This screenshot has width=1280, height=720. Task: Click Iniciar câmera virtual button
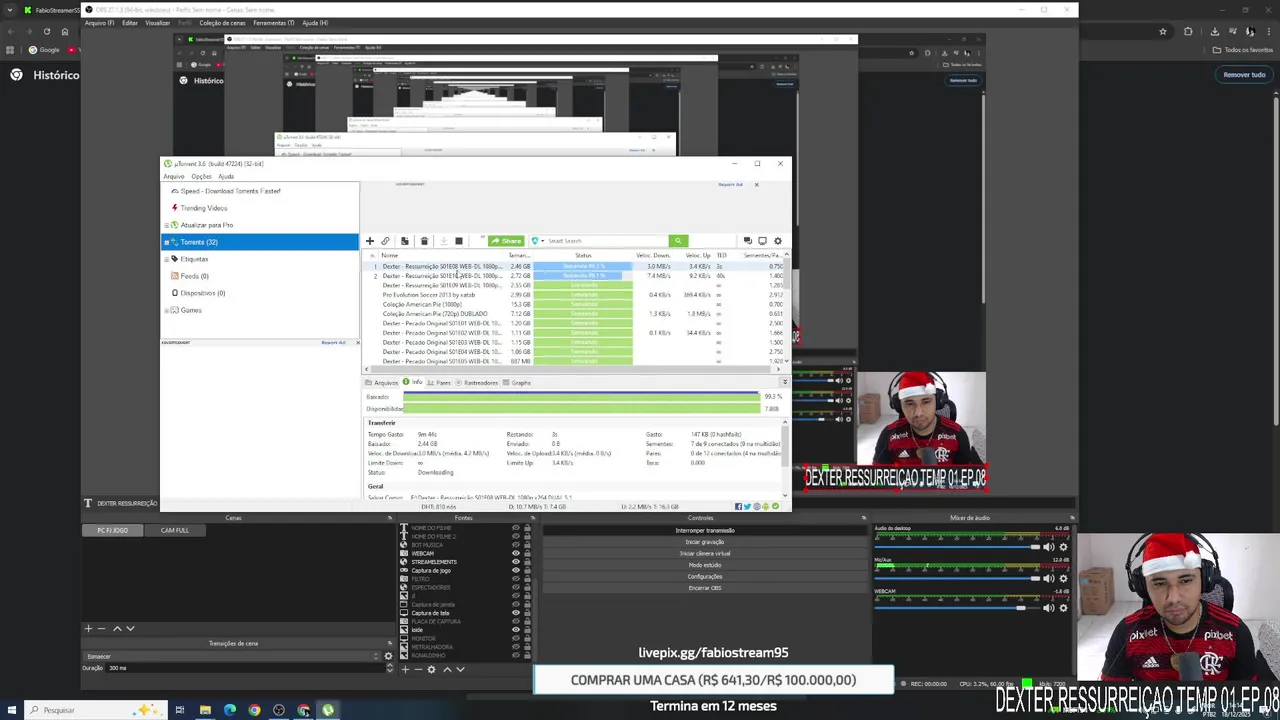click(x=705, y=553)
